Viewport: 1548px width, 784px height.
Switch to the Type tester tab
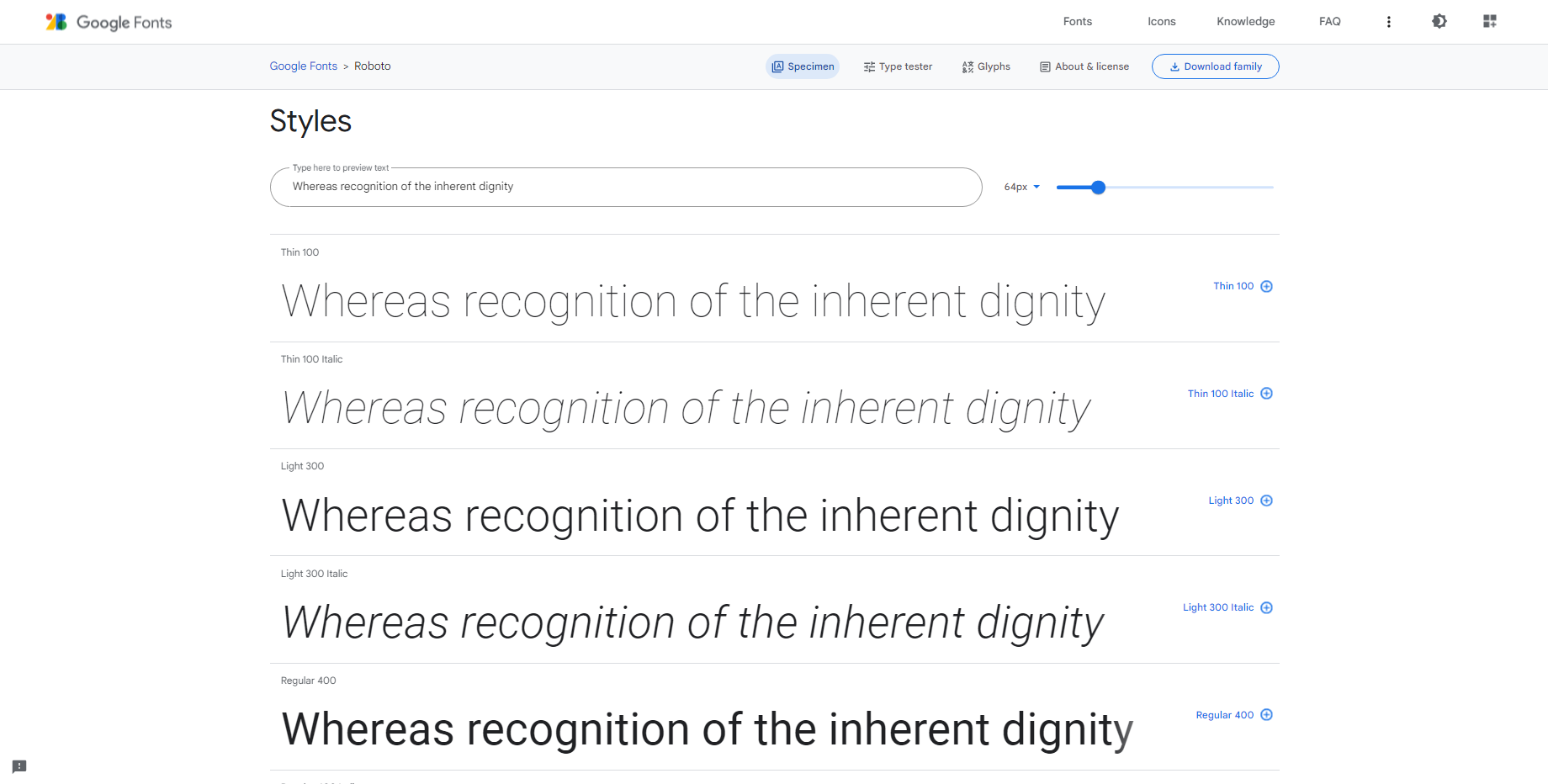coord(898,66)
